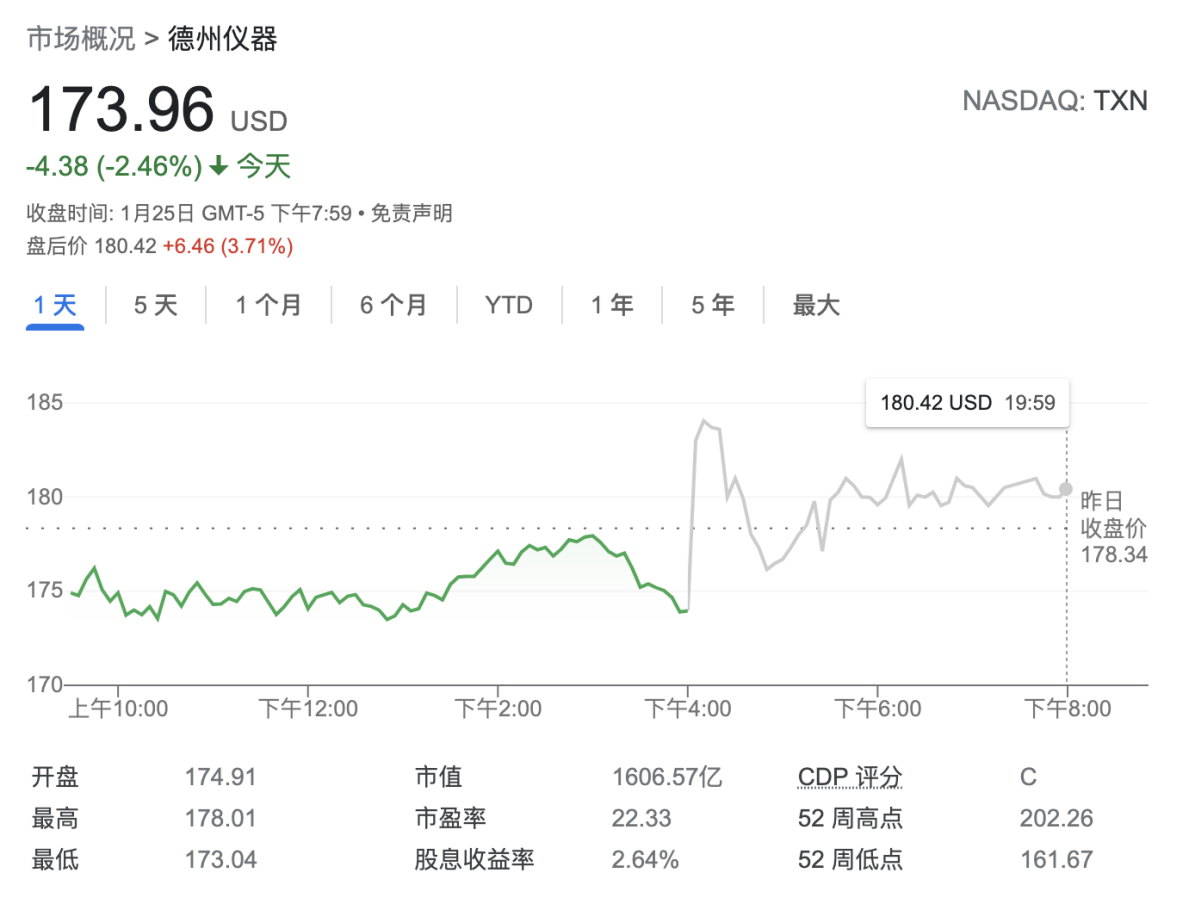Click the 开盘 value 174.91
The height and width of the screenshot is (904, 1195).
point(220,777)
